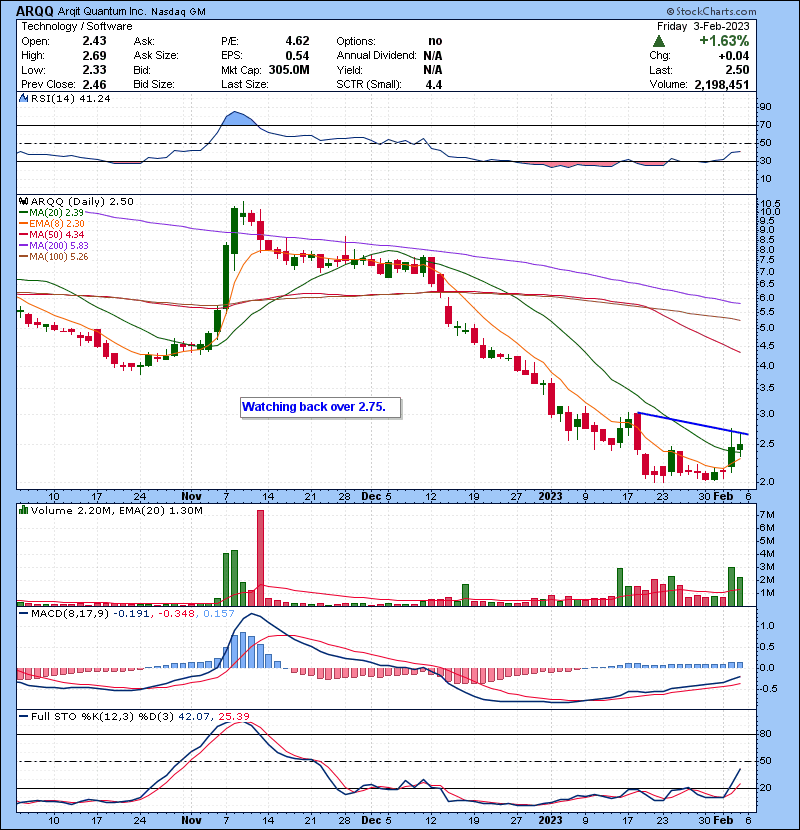Click the Annual Dividend N/A value
The height and width of the screenshot is (830, 800).
(x=433, y=56)
